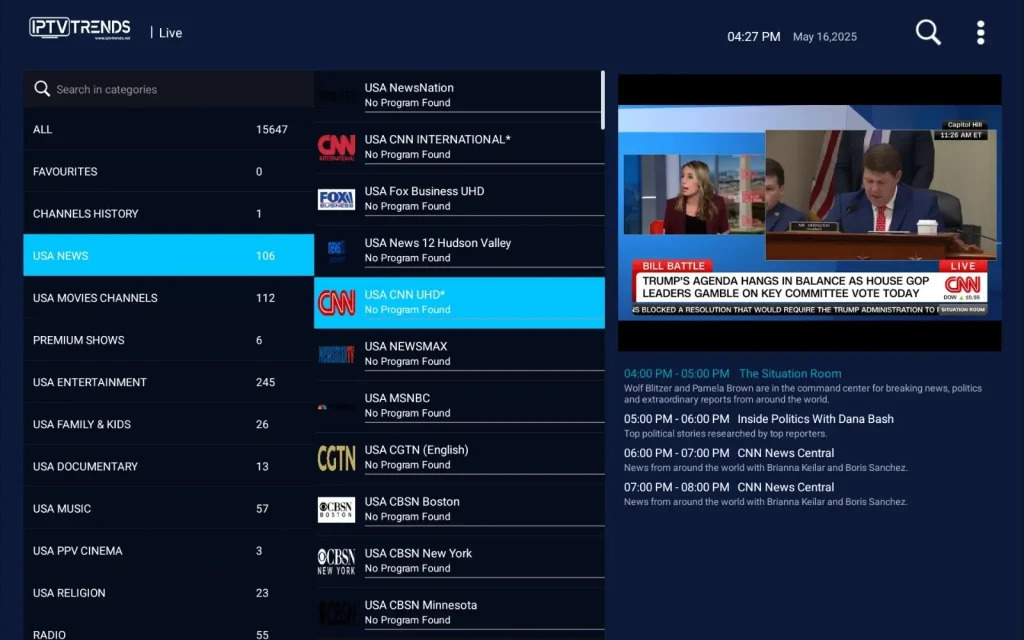Select the USA NEWS category

pyautogui.click(x=168, y=255)
